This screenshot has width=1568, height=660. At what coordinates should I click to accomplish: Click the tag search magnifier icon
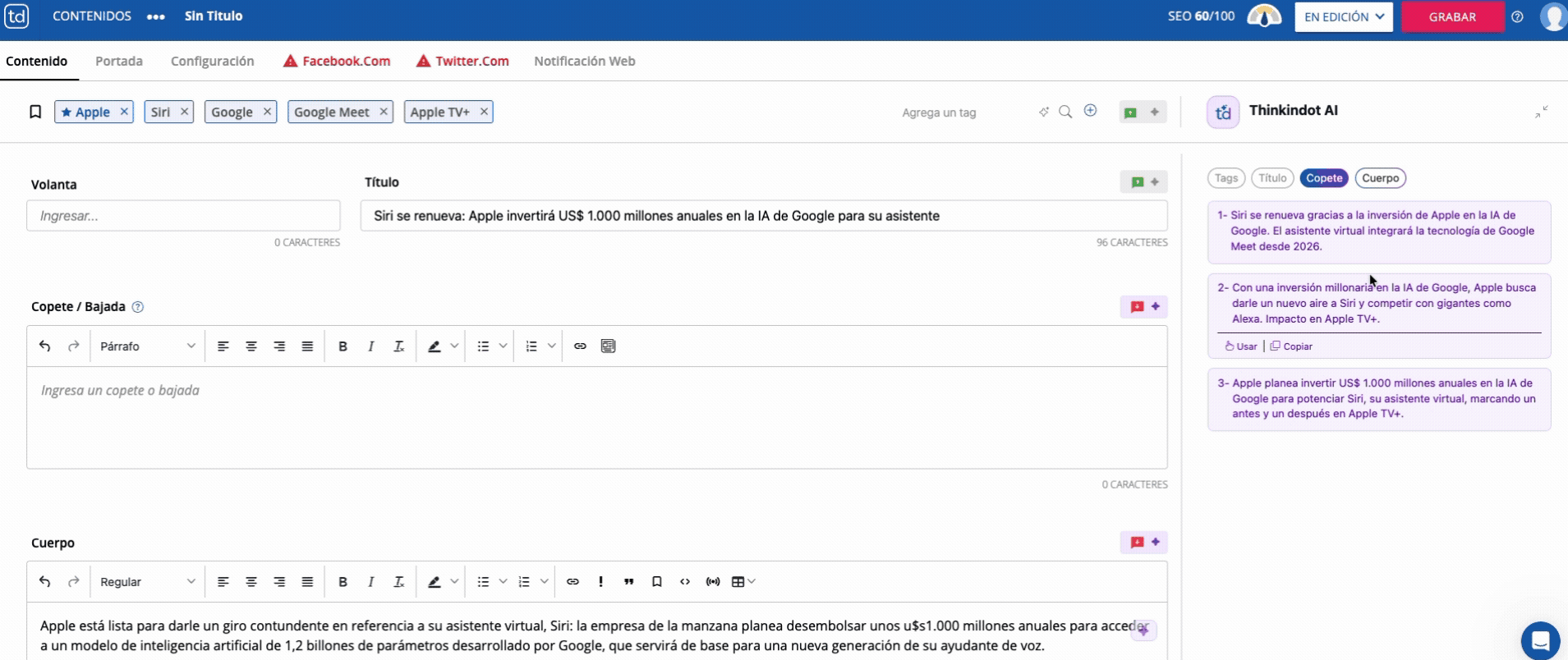click(1065, 112)
